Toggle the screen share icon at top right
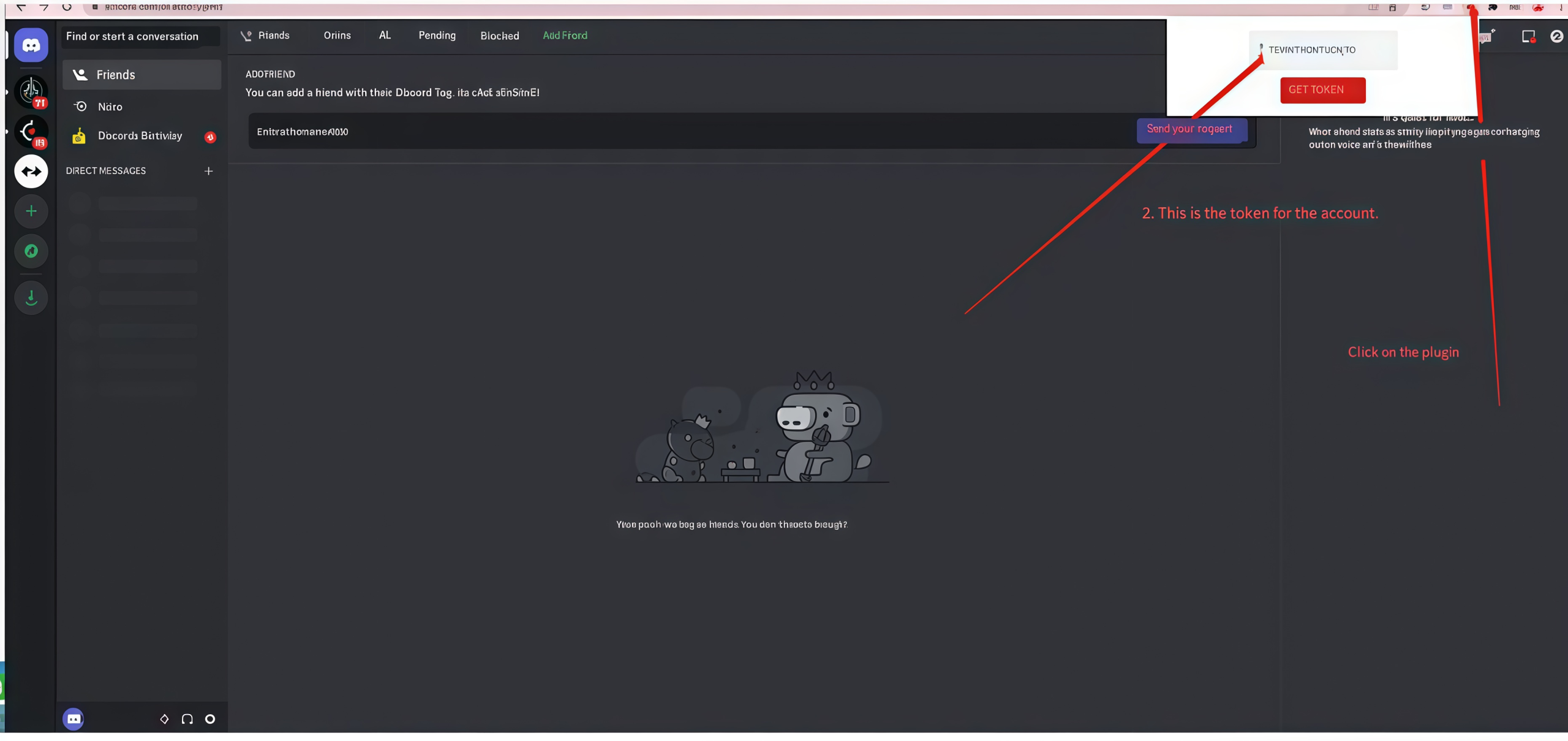 click(1528, 36)
